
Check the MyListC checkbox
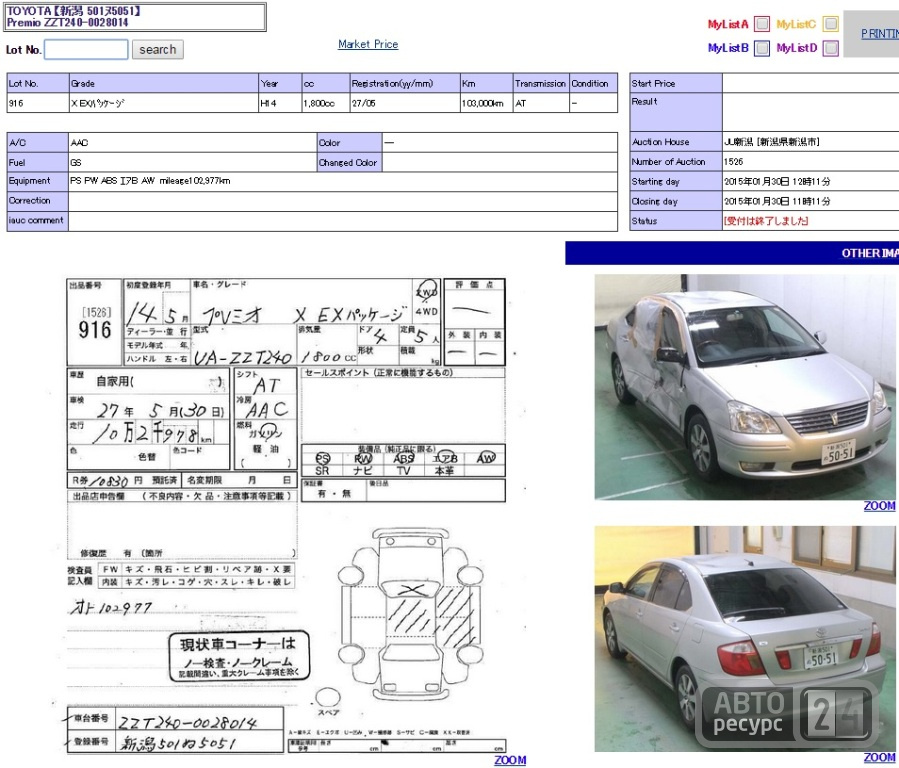pos(831,24)
